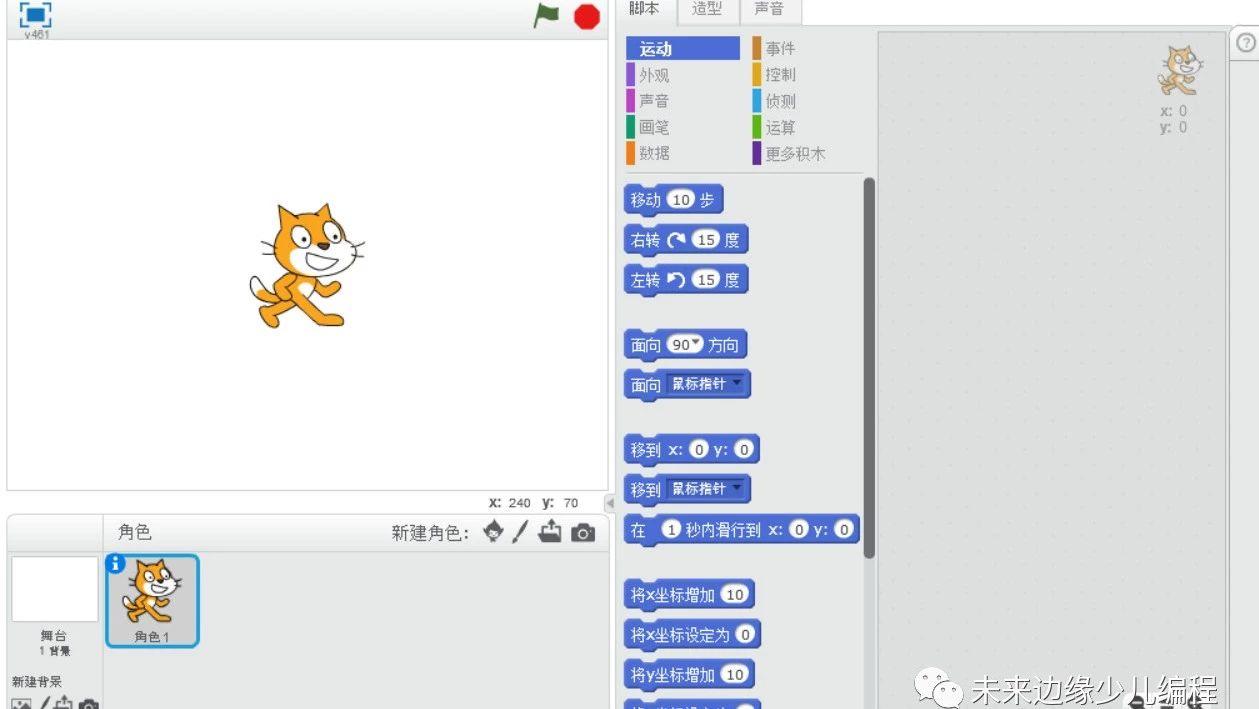Select the 运动 block category

[x=683, y=48]
